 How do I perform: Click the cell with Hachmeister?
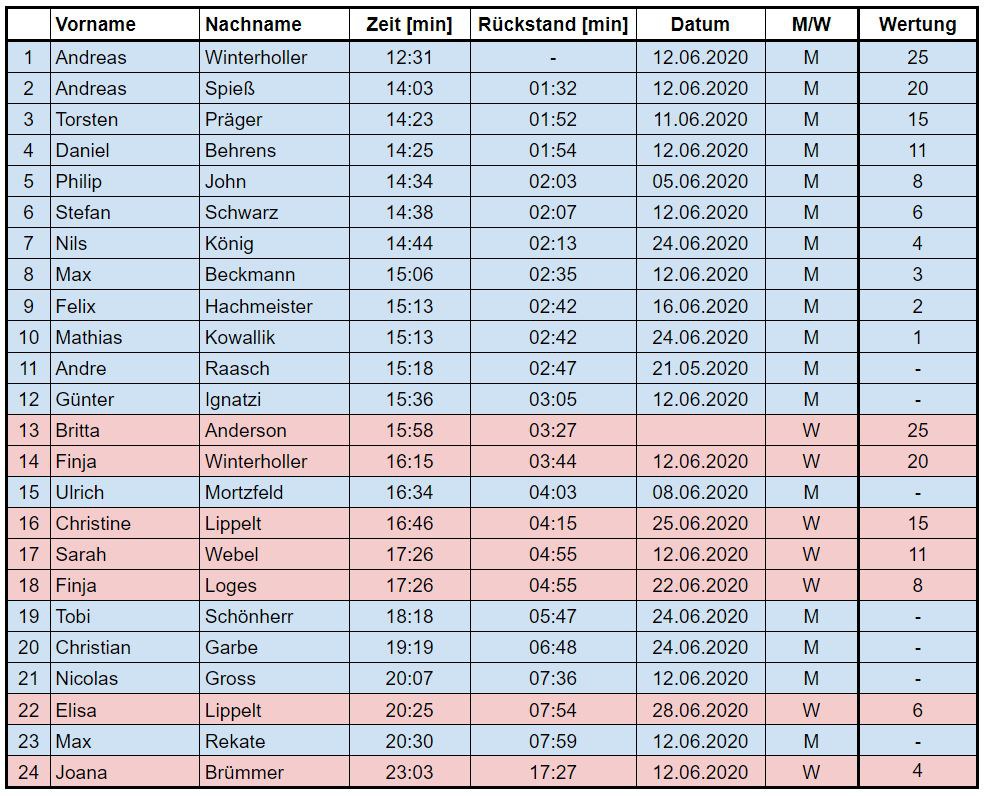coord(274,306)
